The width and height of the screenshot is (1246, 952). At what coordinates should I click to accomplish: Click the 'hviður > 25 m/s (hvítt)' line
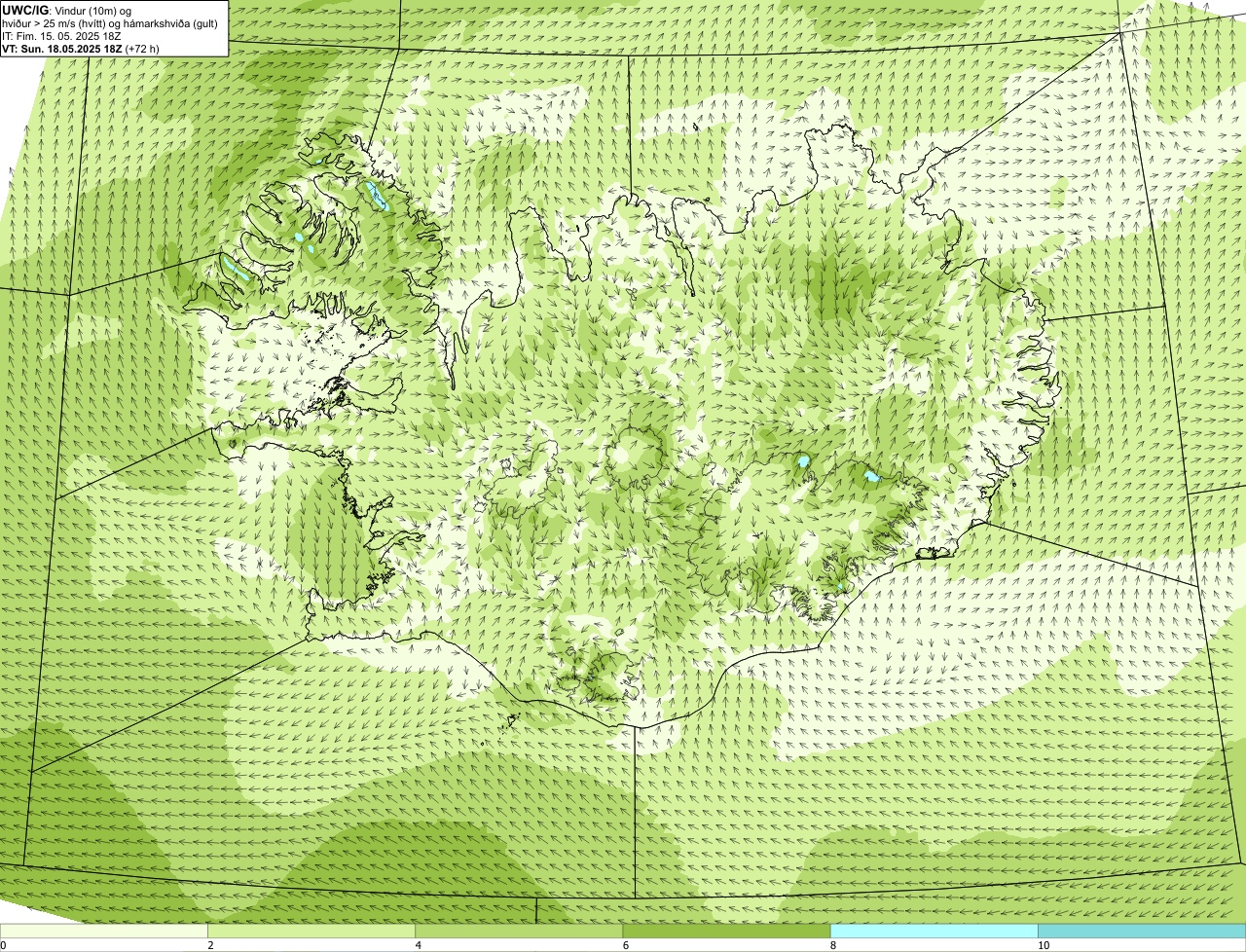point(109,23)
